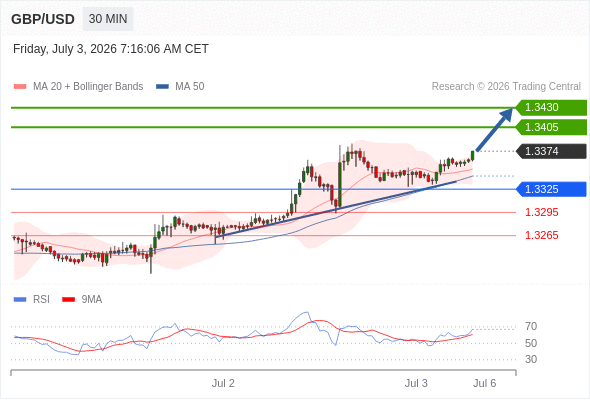The image size is (590, 400).
Task: Click the blue MA 50 legend swatch
Action: pos(162,87)
